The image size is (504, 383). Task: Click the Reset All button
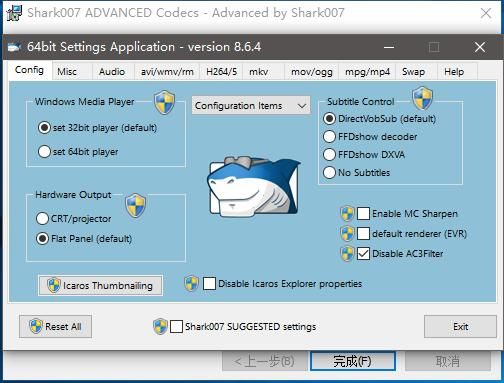pyautogui.click(x=55, y=326)
